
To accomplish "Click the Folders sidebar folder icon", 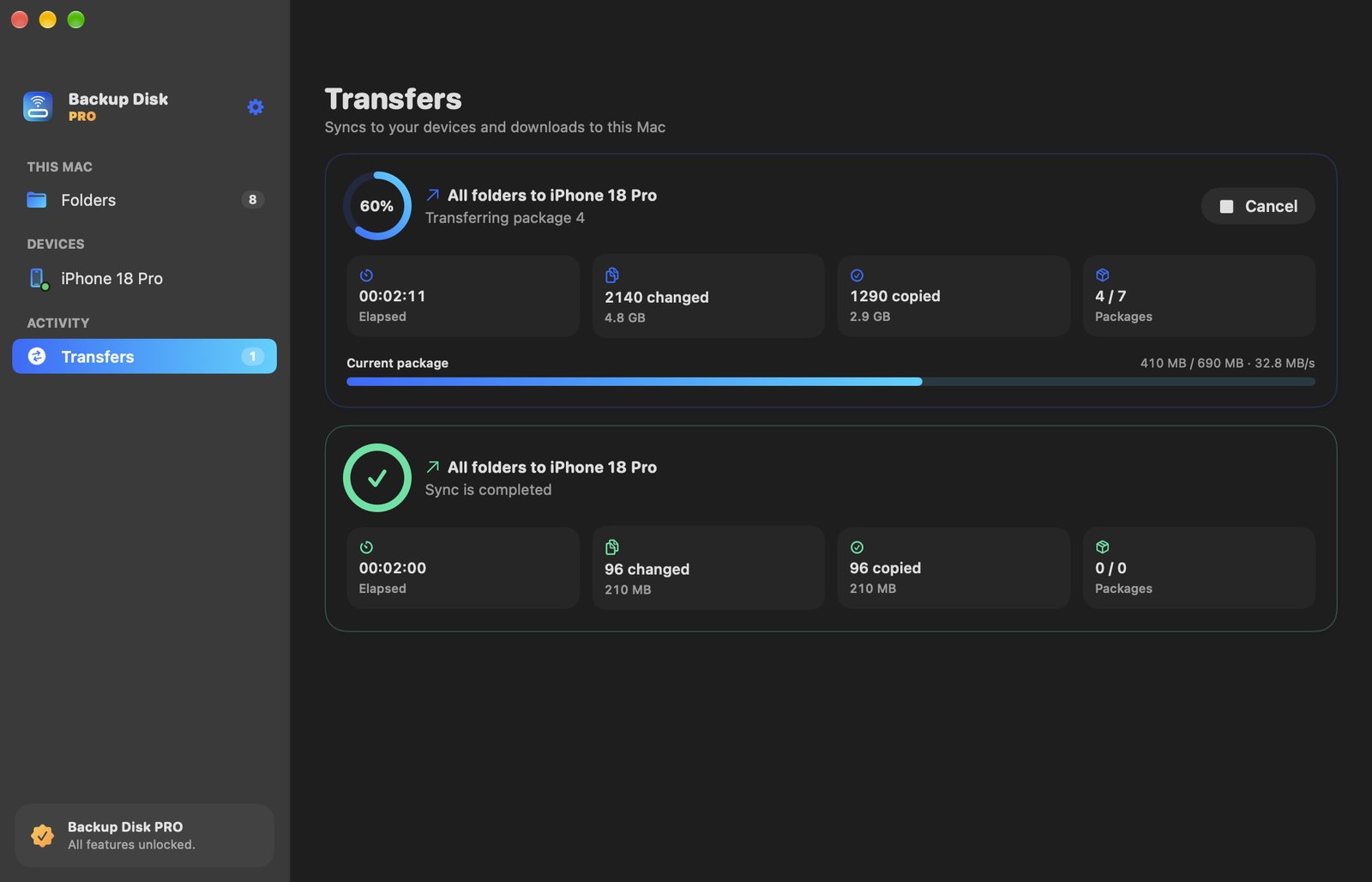I will tap(37, 200).
